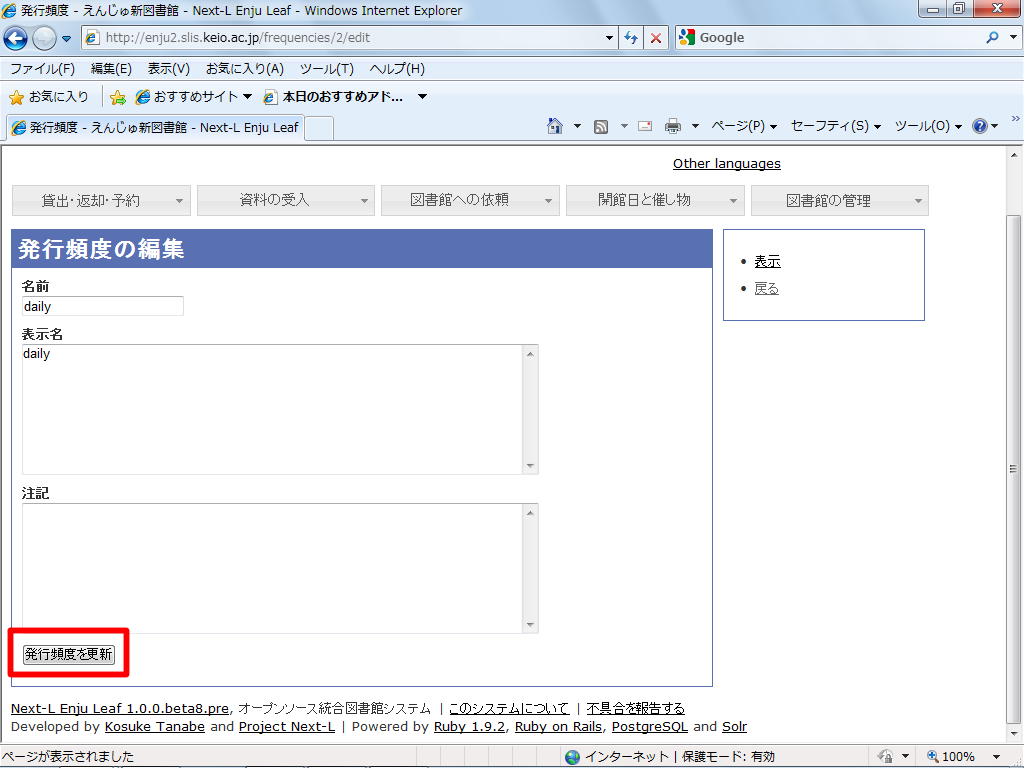Viewport: 1024px width, 768px height.
Task: Open the ヘルプ(H) menu
Action: click(397, 69)
